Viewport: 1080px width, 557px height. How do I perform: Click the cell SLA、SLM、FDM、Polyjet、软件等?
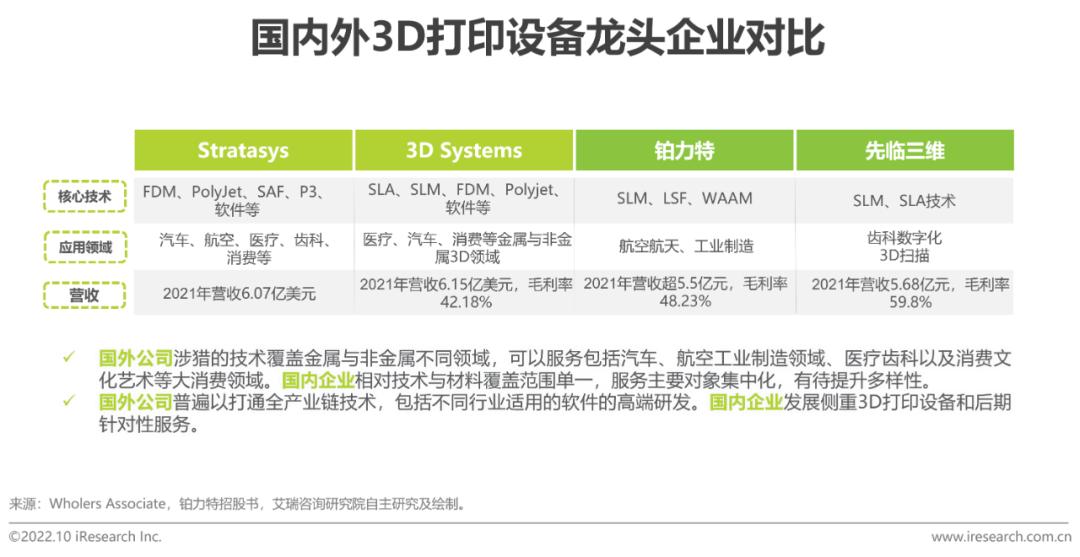click(466, 198)
